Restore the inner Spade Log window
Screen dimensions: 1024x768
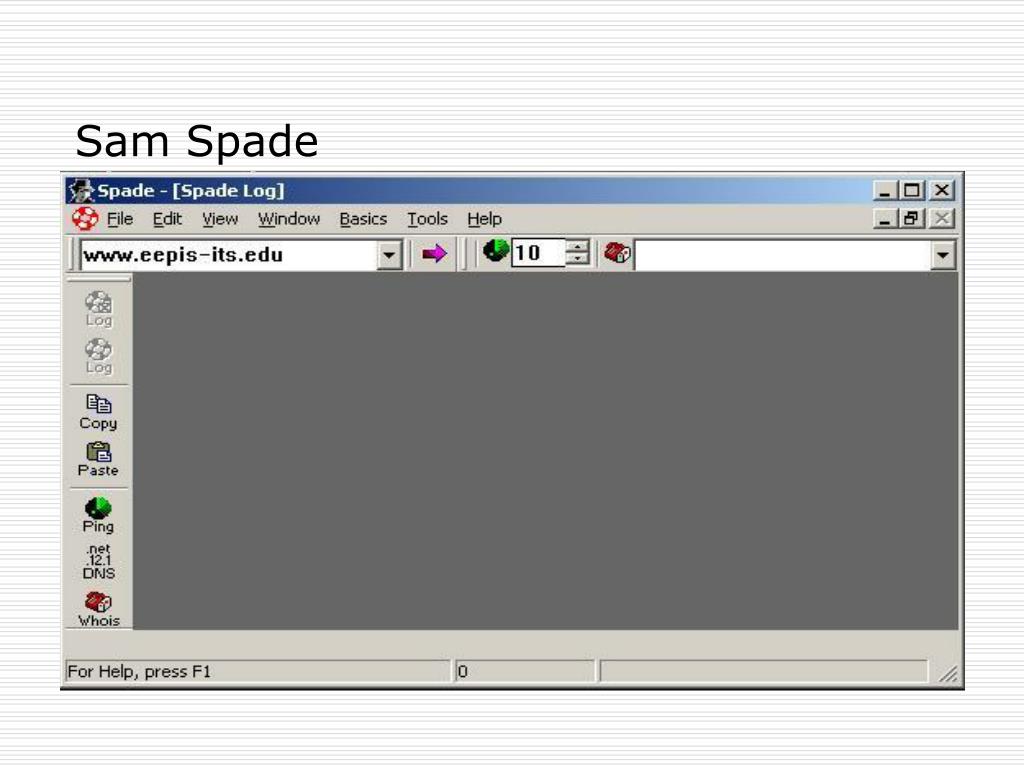point(912,219)
